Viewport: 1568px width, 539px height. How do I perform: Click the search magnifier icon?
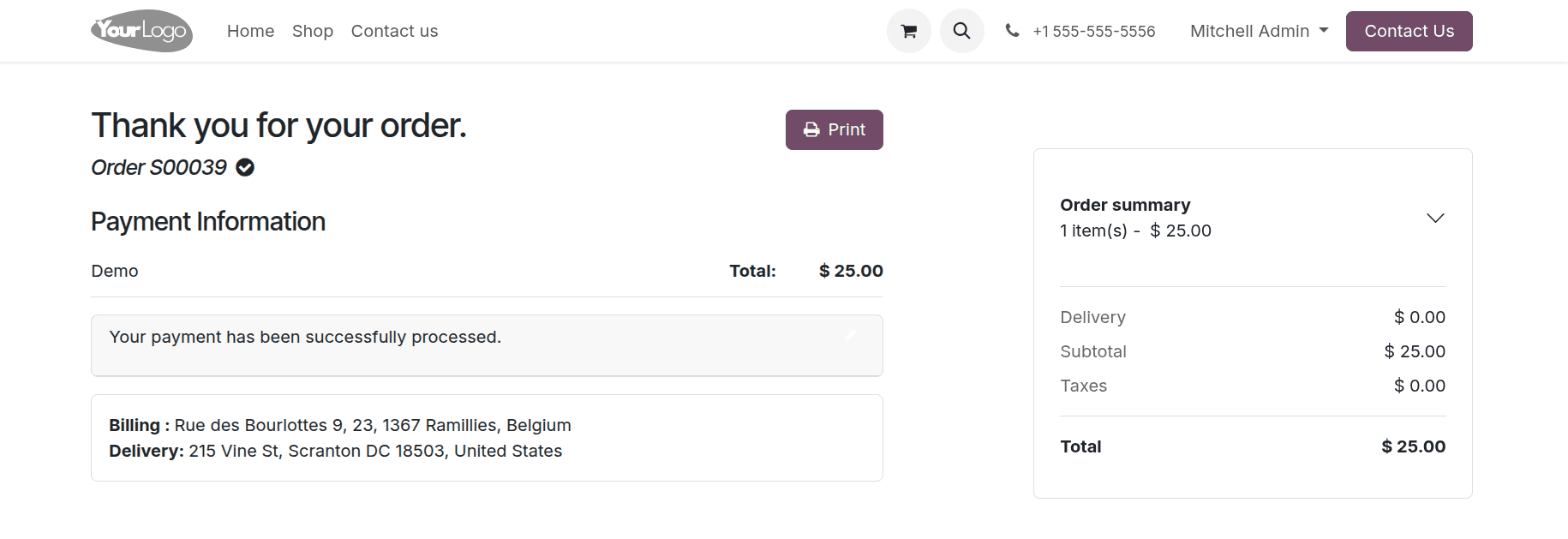point(961,31)
